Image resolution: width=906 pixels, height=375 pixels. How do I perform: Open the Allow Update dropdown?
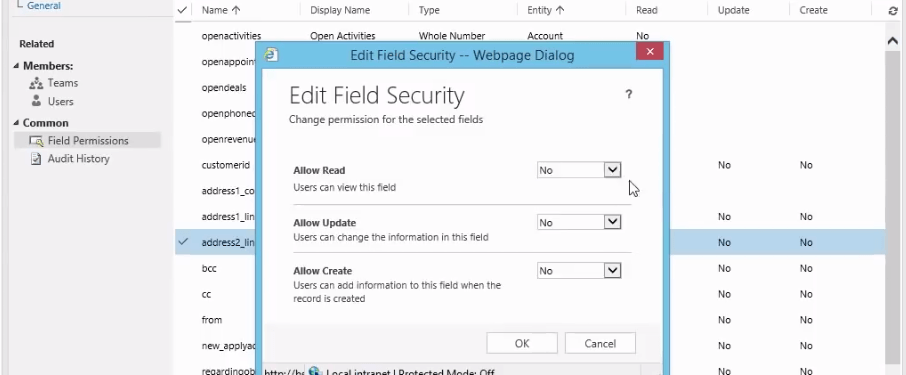(579, 222)
